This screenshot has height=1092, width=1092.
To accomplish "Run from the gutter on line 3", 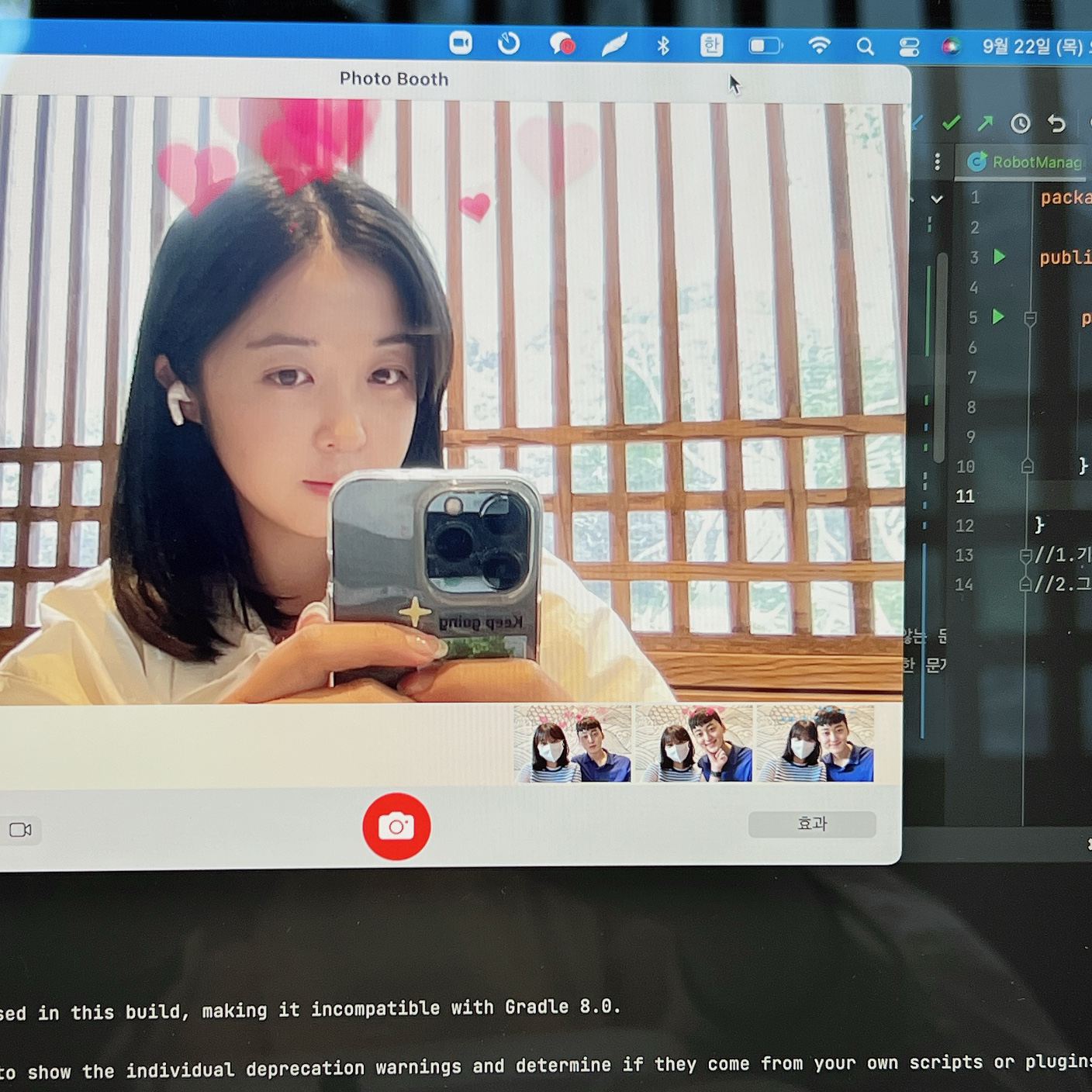I will click(1000, 257).
